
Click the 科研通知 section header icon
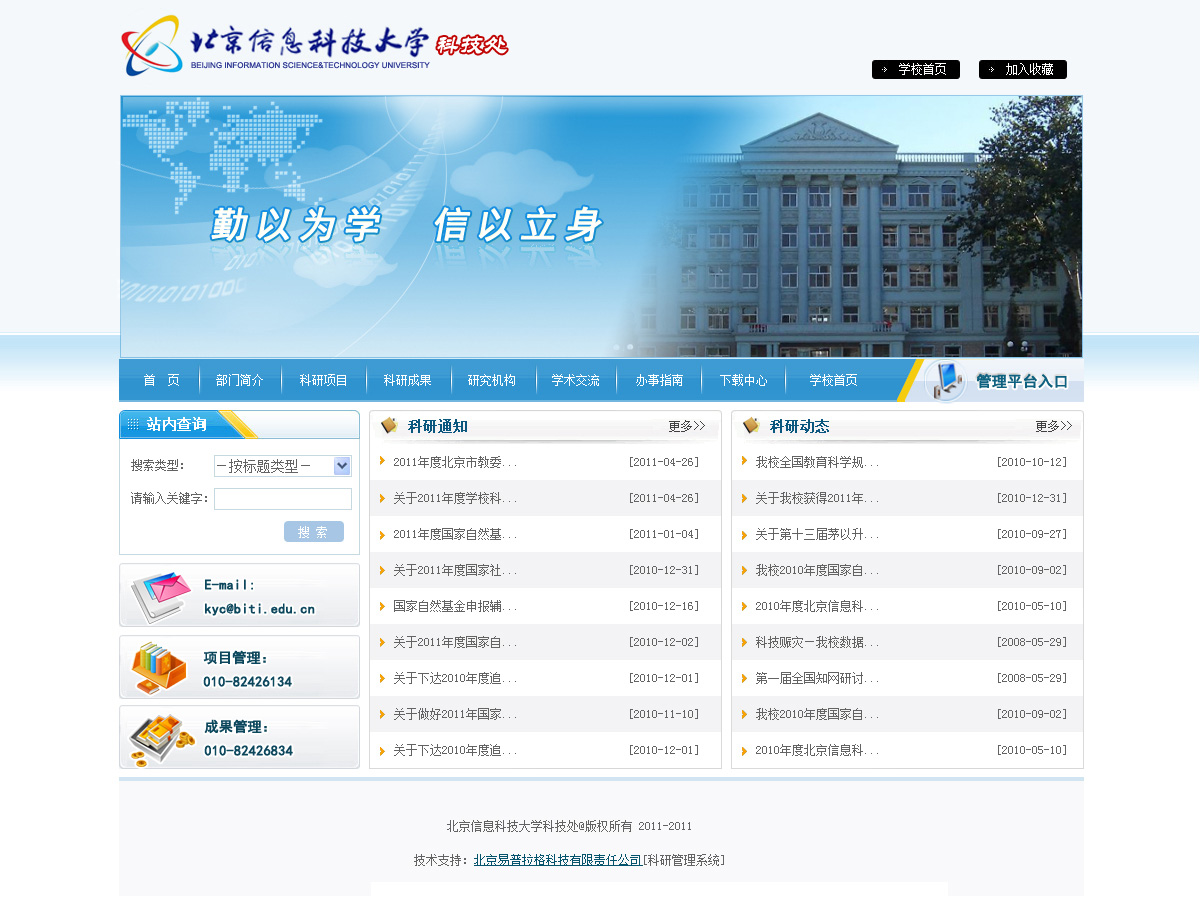[389, 426]
